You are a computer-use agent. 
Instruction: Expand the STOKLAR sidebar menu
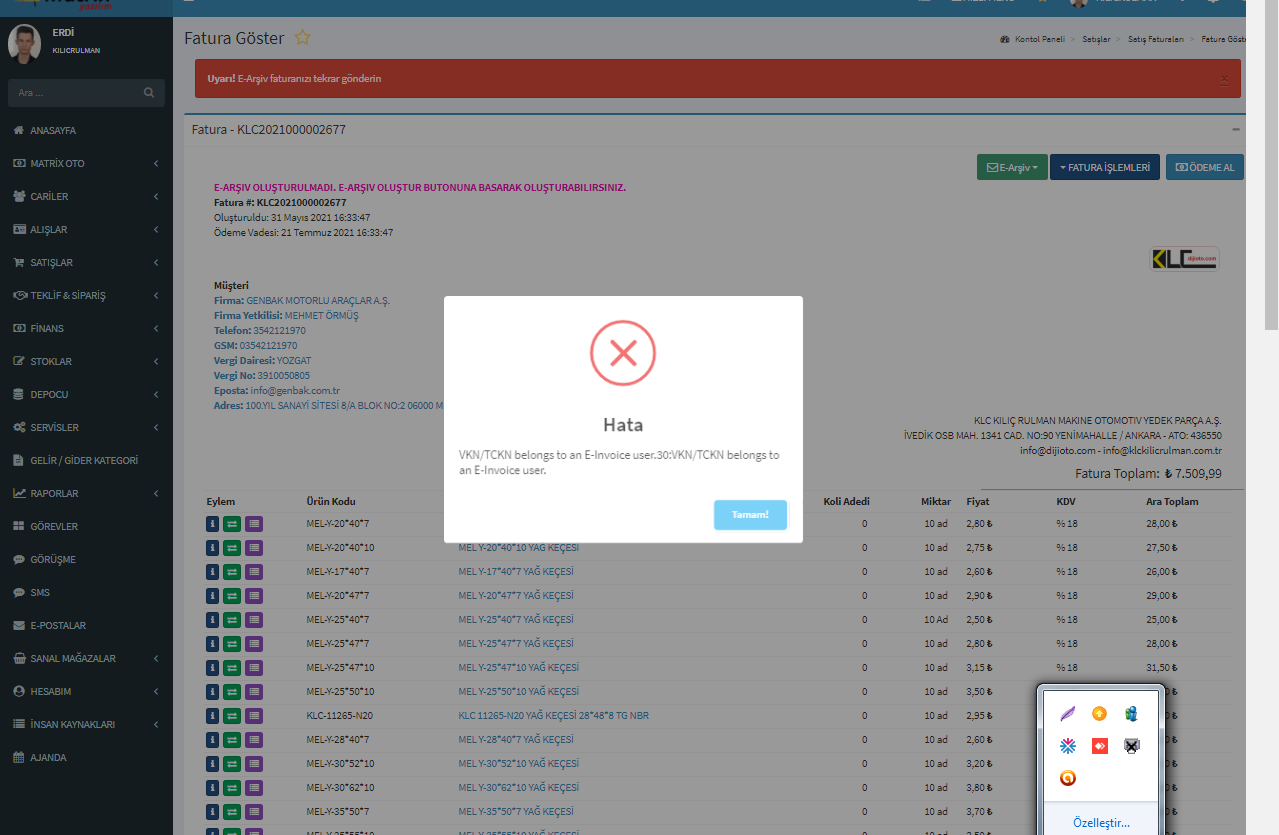click(85, 362)
